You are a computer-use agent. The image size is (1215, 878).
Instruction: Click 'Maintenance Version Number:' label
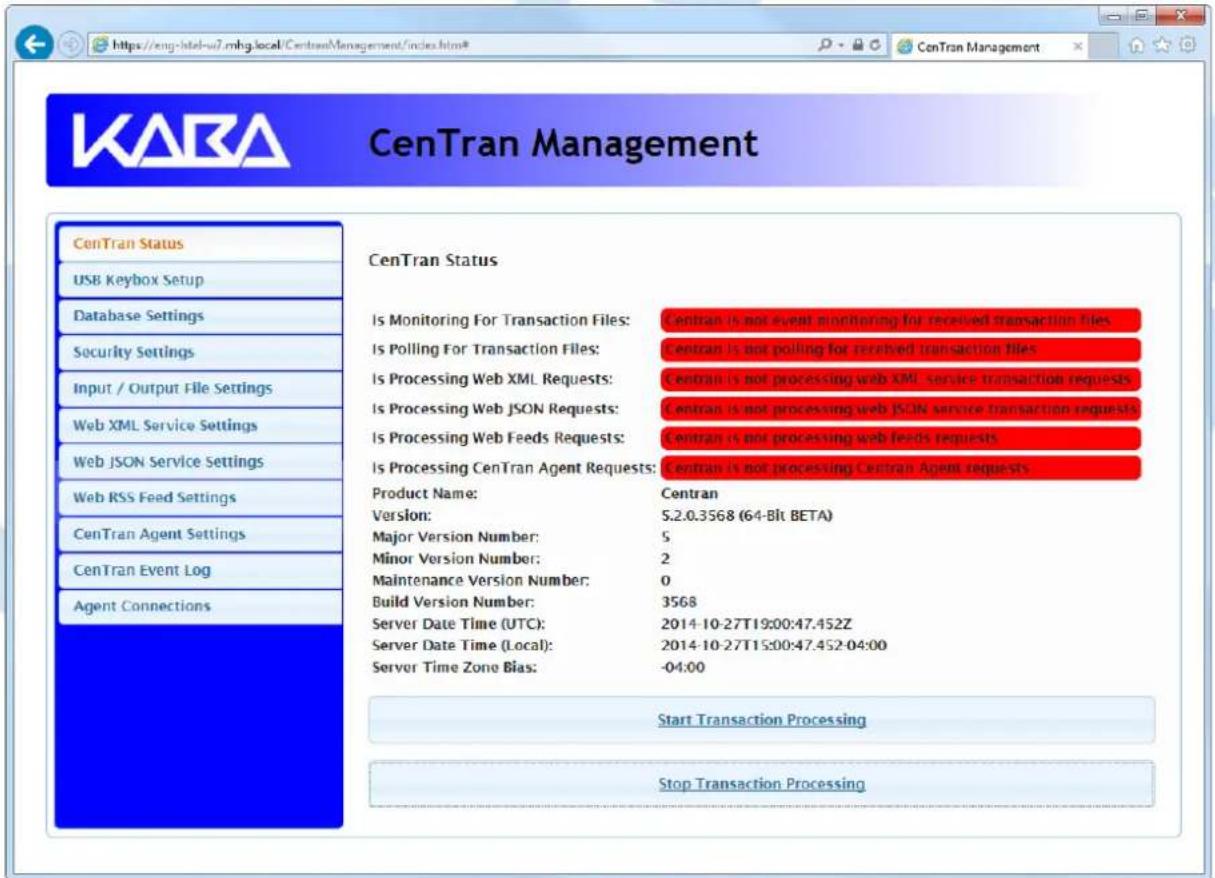[480, 580]
